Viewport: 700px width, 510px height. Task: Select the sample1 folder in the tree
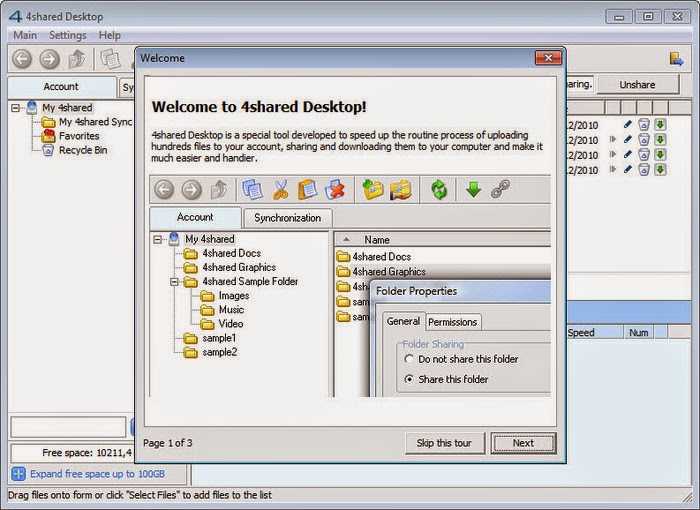[219, 338]
